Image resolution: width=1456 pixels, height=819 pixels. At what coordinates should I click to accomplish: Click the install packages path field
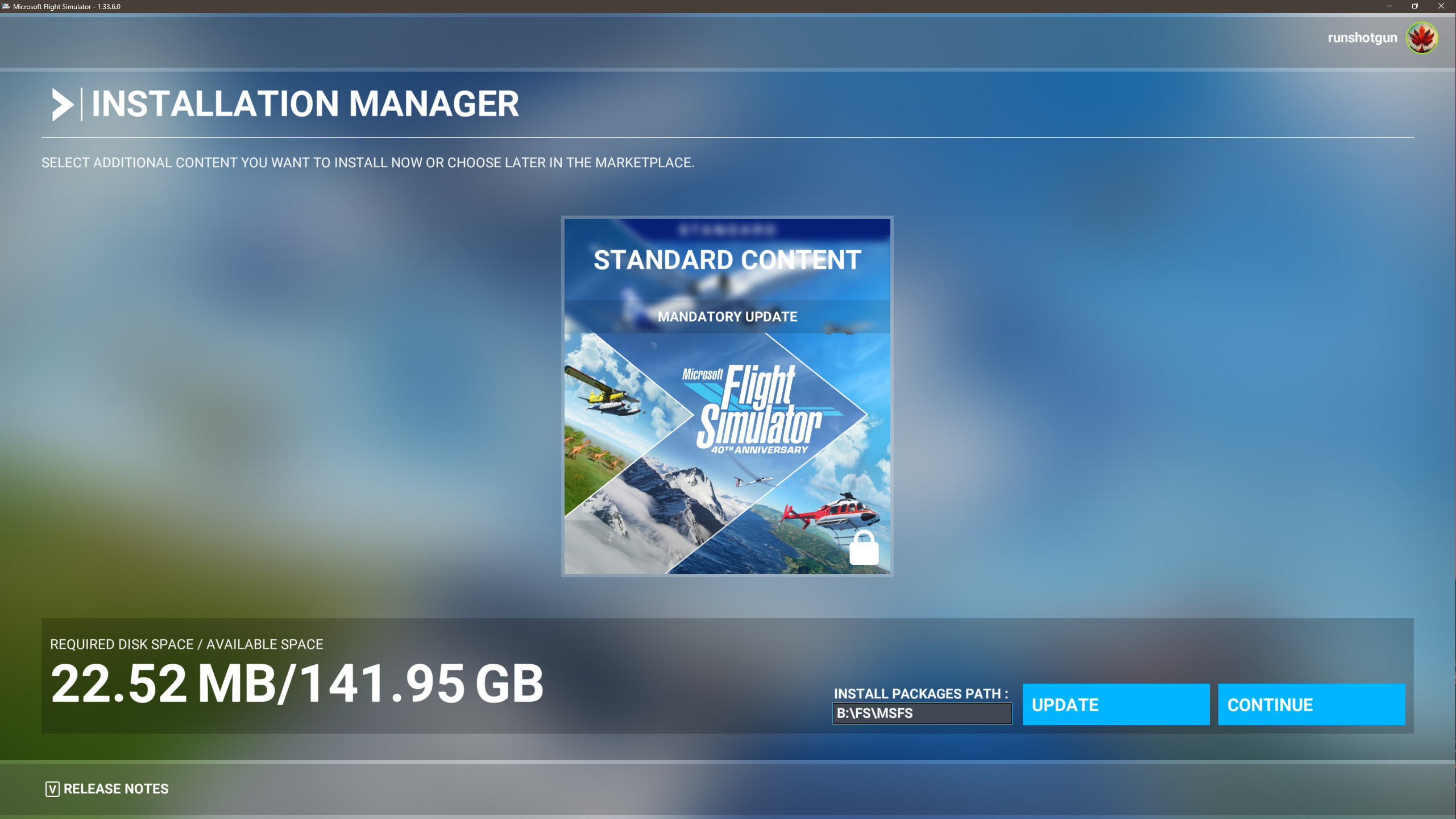[x=922, y=713]
